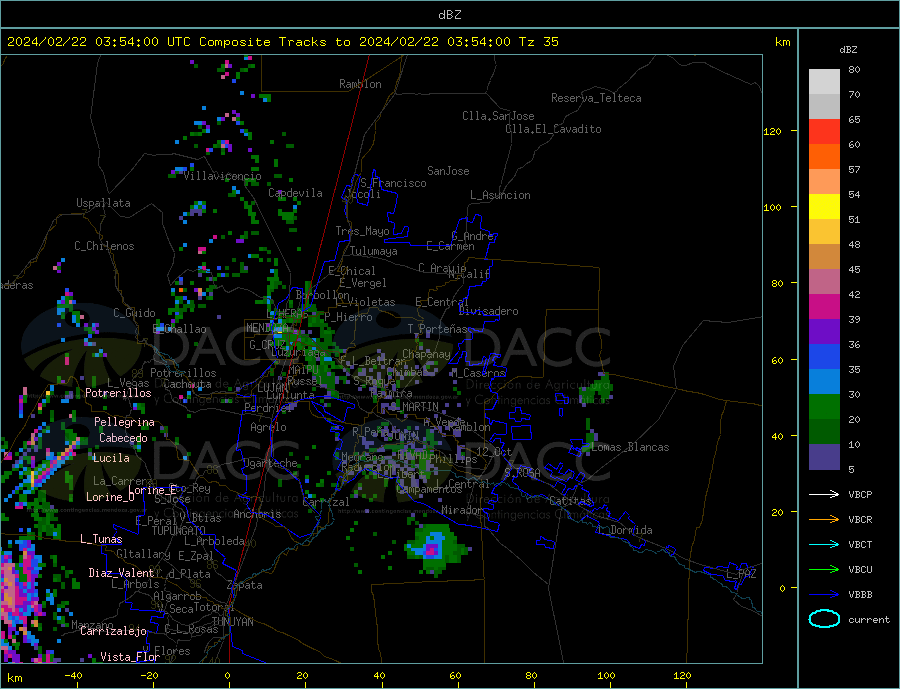Click the 'S.ROSA' map label
Image resolution: width=900 pixels, height=689 pixels.
click(x=522, y=473)
